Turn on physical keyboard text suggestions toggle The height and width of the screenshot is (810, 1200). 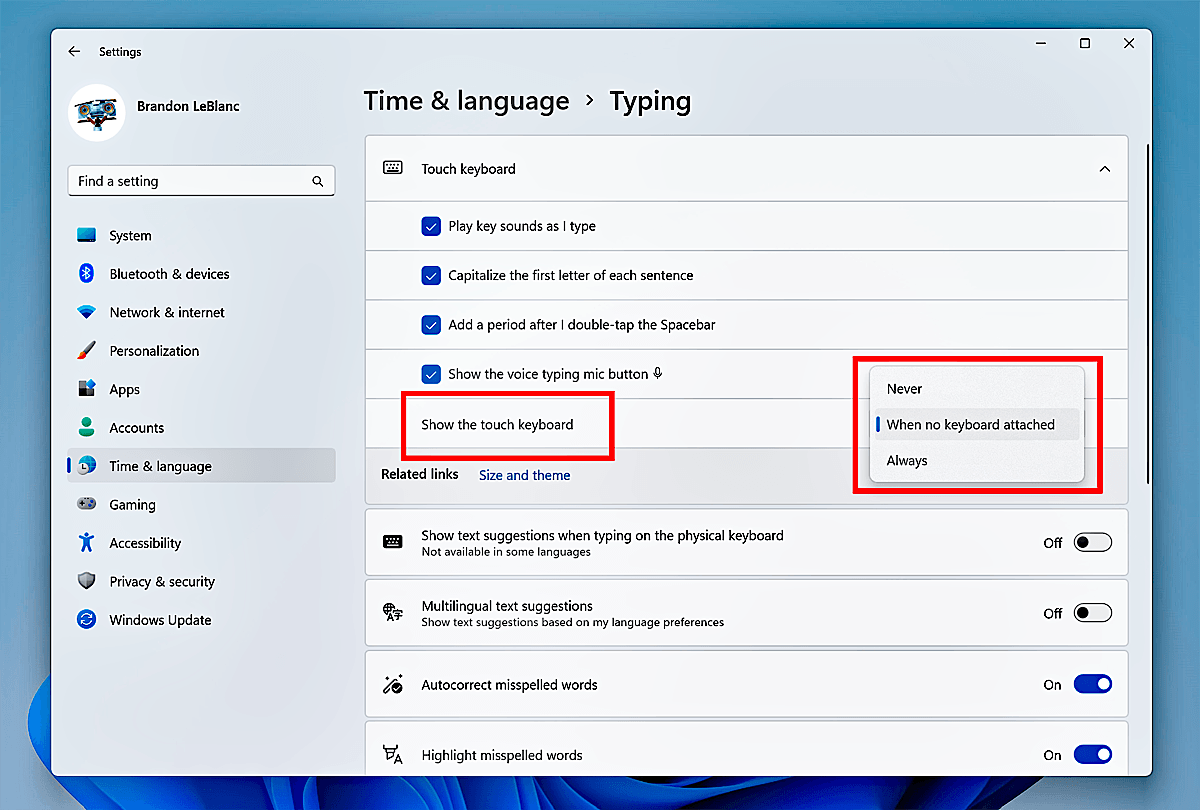pos(1093,542)
